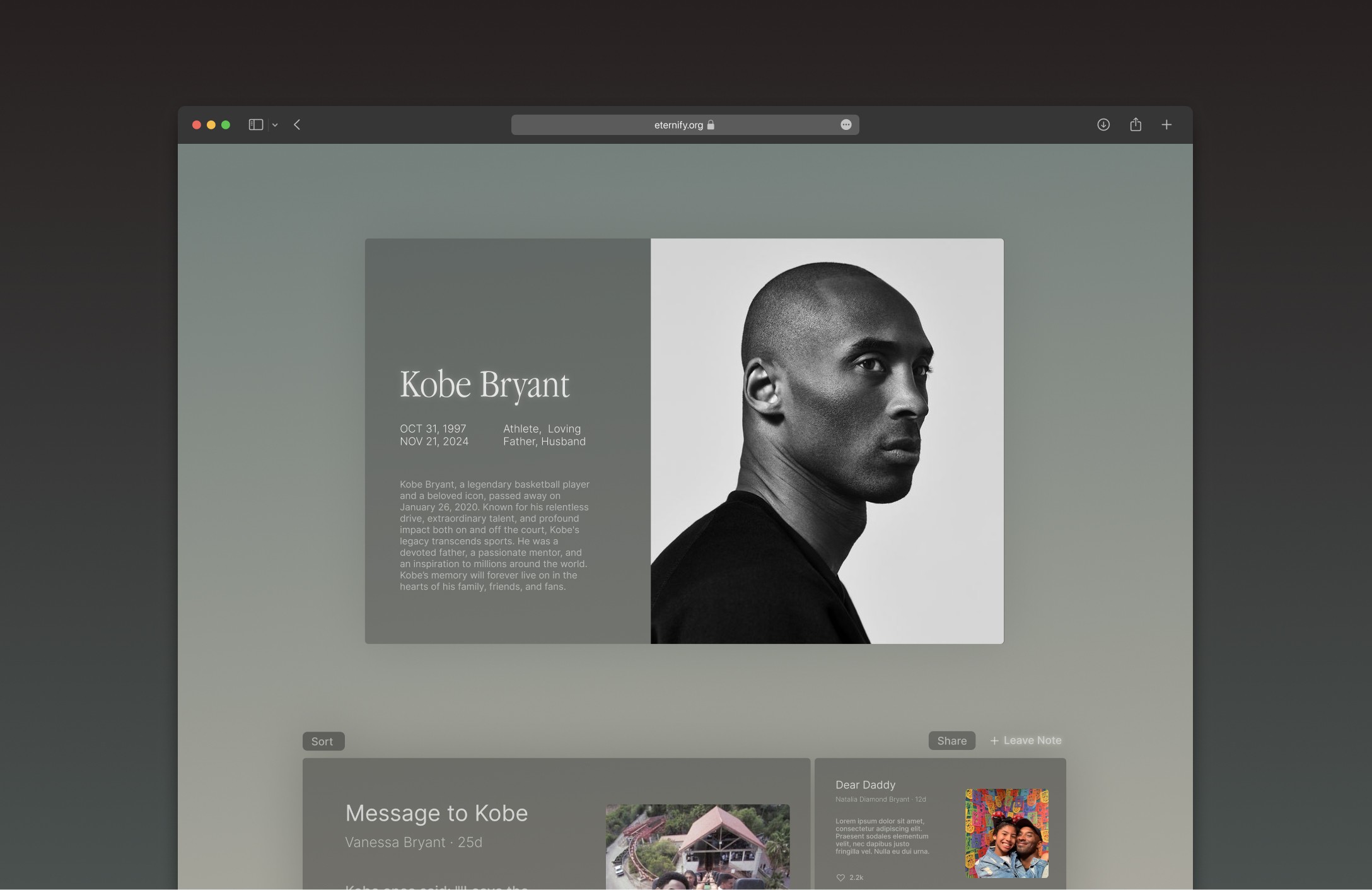1372x890 pixels.
Task: Open the address bar ellipsis options
Action: pos(846,125)
